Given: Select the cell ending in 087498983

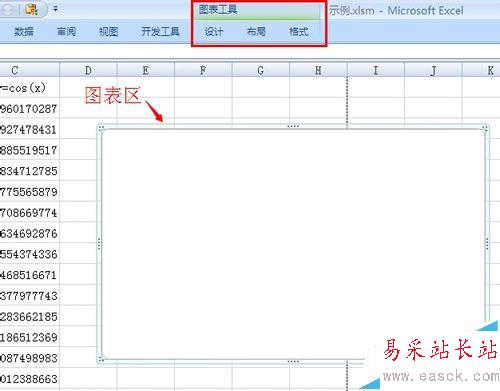Looking at the screenshot, I should pos(29,358).
